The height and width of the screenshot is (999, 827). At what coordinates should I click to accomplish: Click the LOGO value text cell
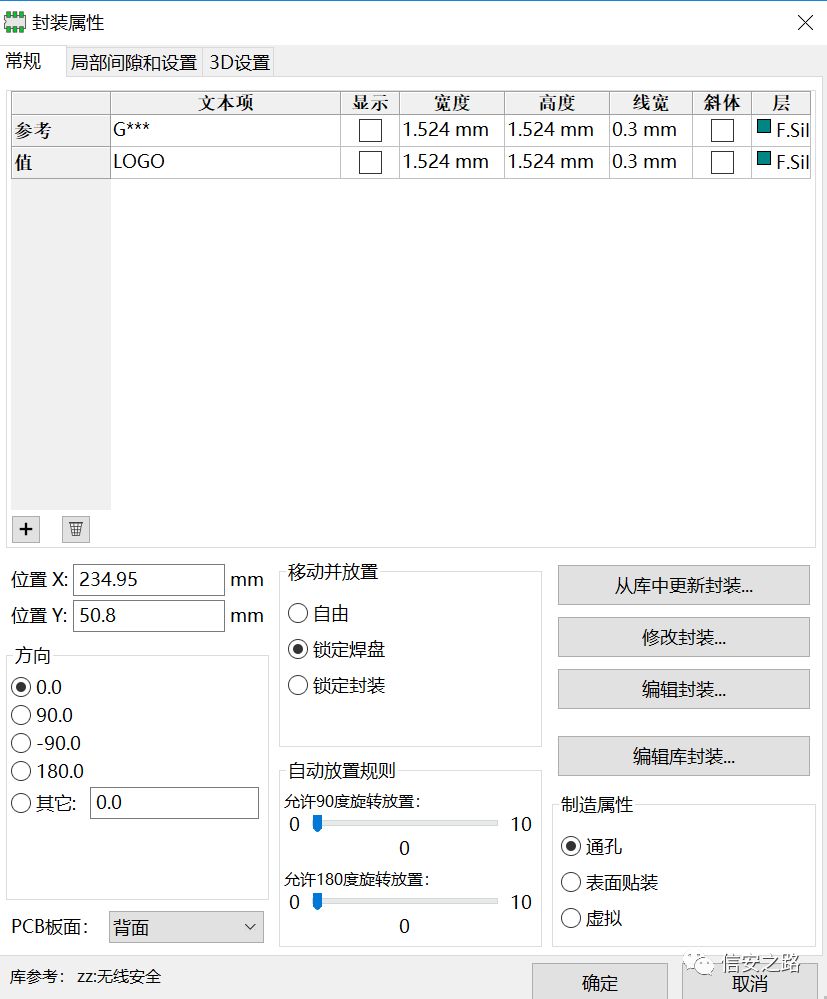226,162
